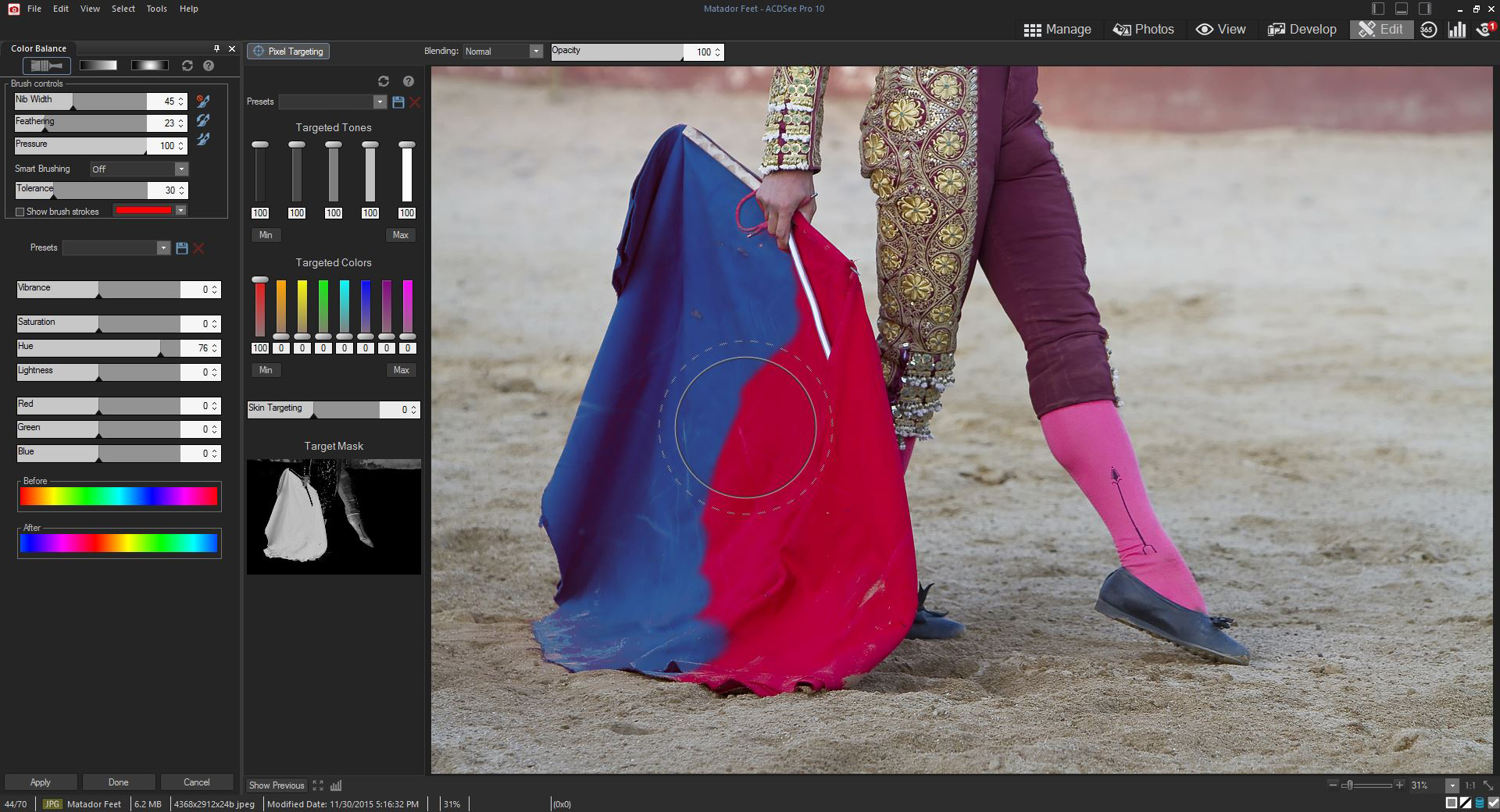This screenshot has width=1500, height=812.
Task: Toggle bottom panel layout icon
Action: (1402, 9)
